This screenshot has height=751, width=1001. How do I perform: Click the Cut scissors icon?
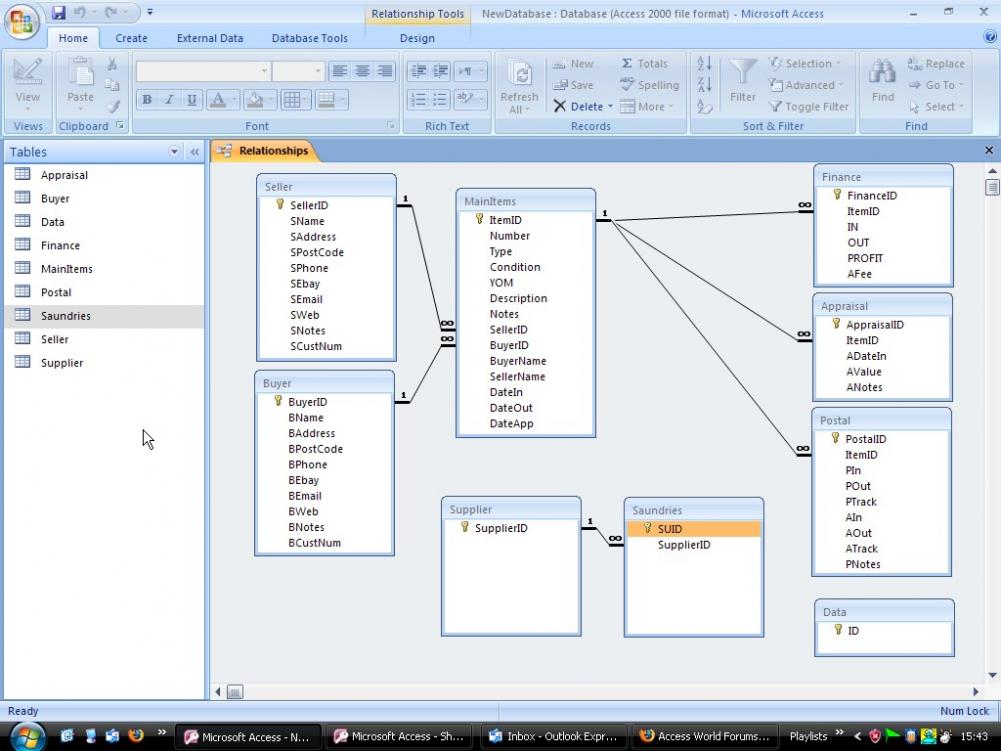point(112,64)
